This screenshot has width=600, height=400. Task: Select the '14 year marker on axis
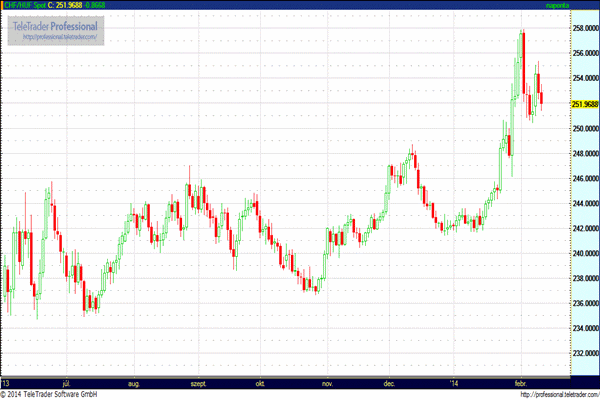pos(454,384)
